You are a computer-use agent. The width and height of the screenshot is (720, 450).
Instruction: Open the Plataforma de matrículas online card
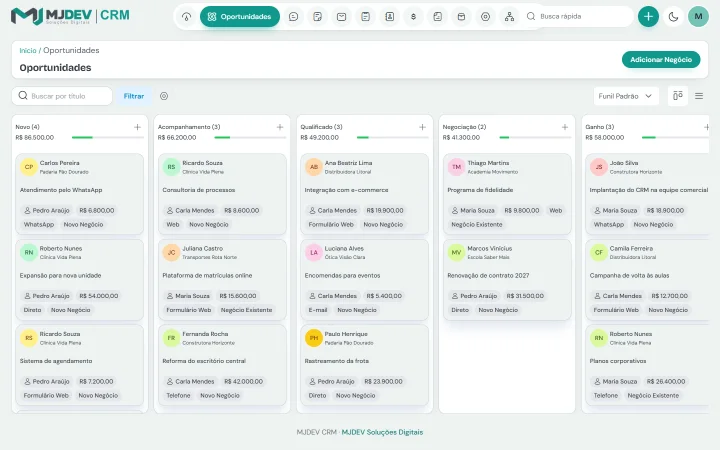coord(222,280)
